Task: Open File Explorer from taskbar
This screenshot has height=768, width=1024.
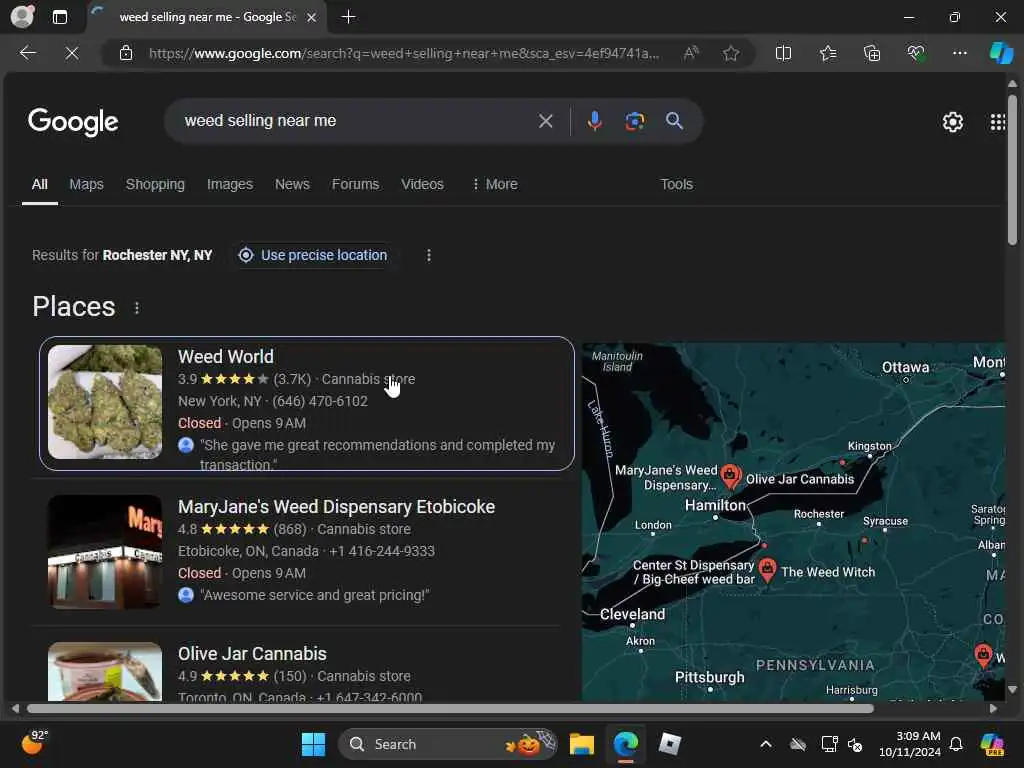Action: pyautogui.click(x=581, y=744)
